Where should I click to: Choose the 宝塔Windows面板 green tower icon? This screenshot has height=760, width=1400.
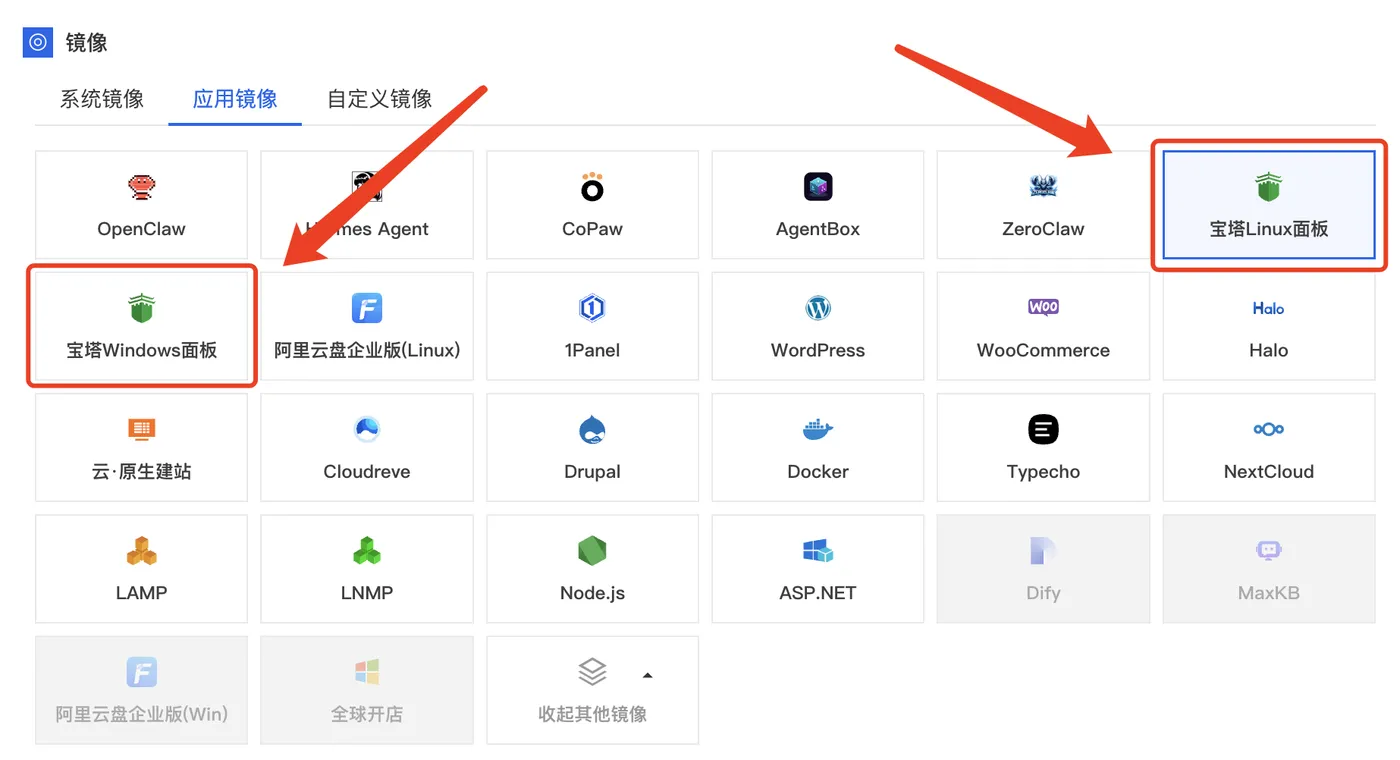(141, 308)
